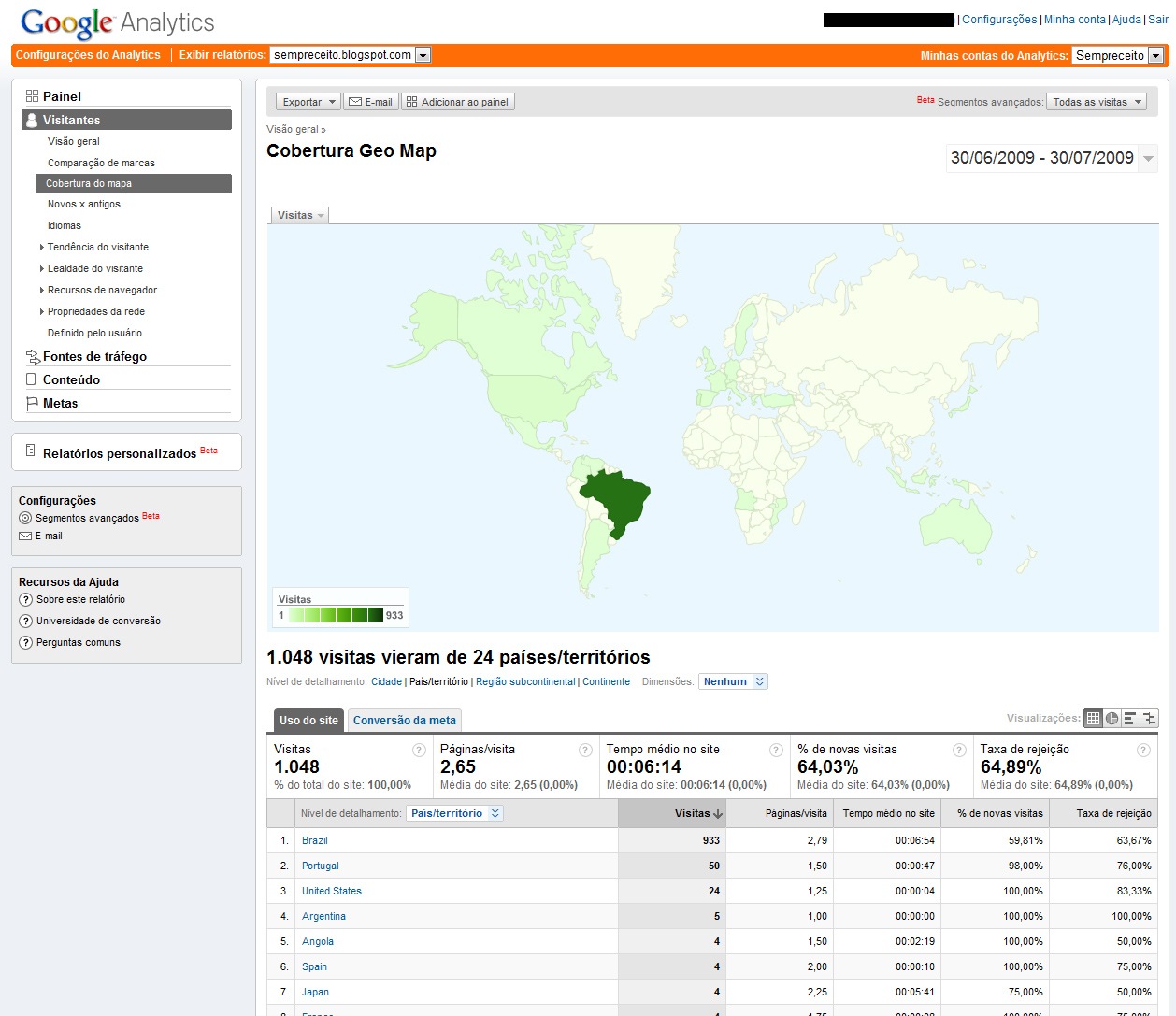1176x1016 pixels.
Task: Click the Visitas color scale legend
Action: [x=341, y=608]
